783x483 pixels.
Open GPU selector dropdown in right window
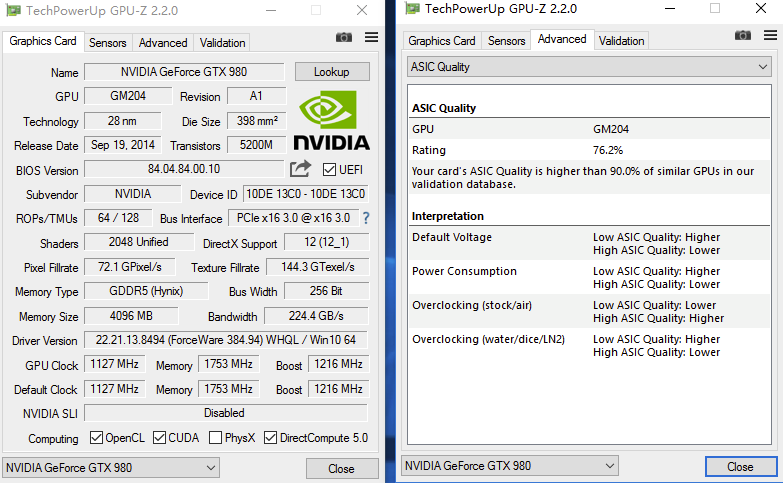[510, 466]
